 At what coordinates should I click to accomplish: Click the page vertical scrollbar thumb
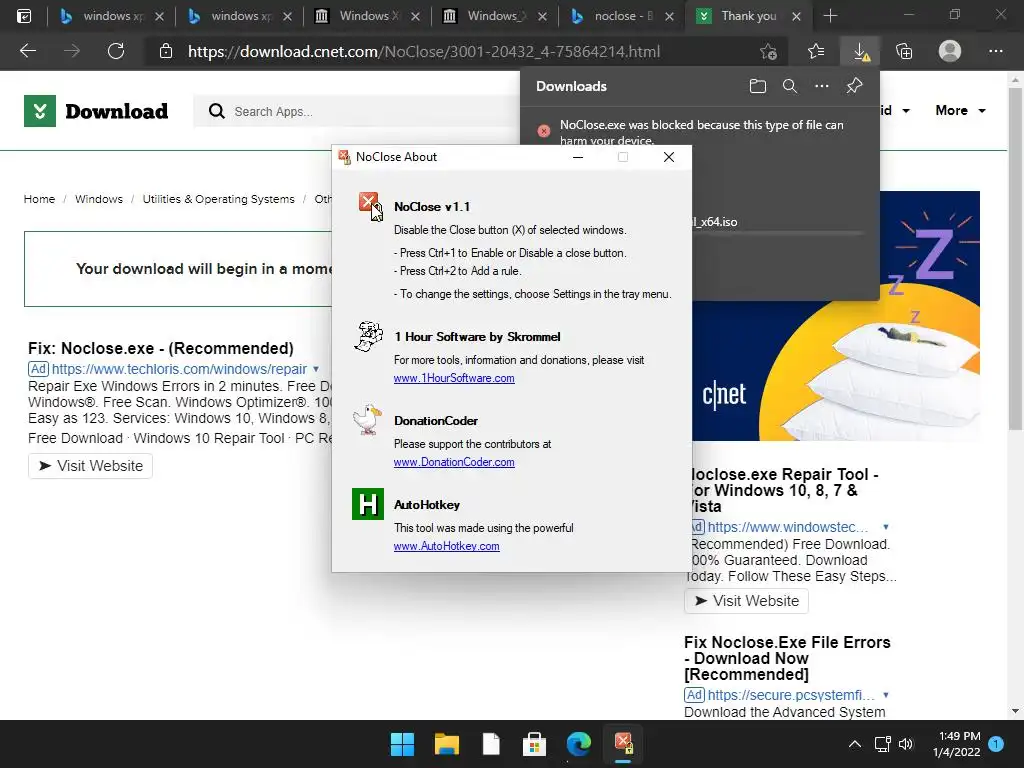click(1015, 258)
